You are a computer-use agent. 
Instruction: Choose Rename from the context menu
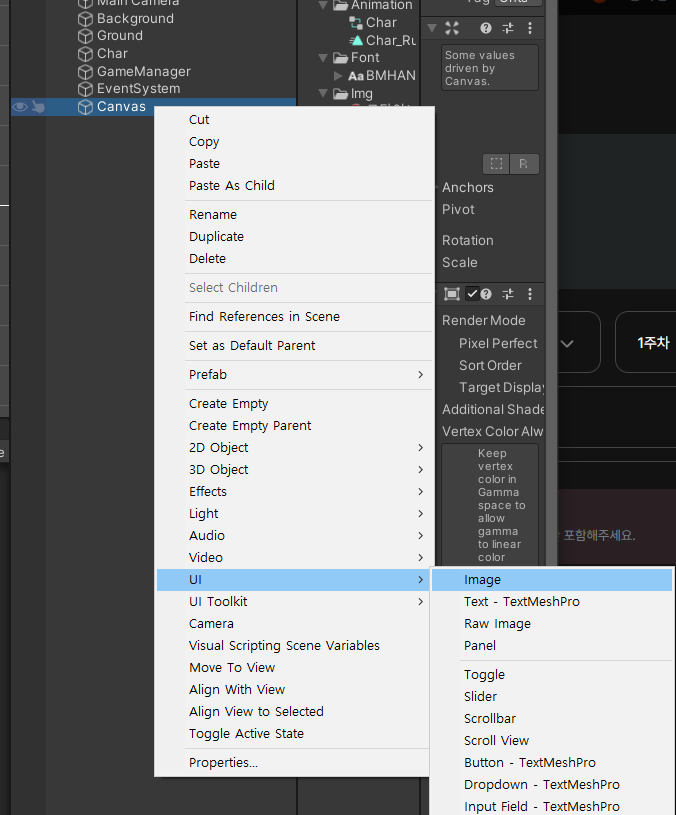(x=295, y=215)
